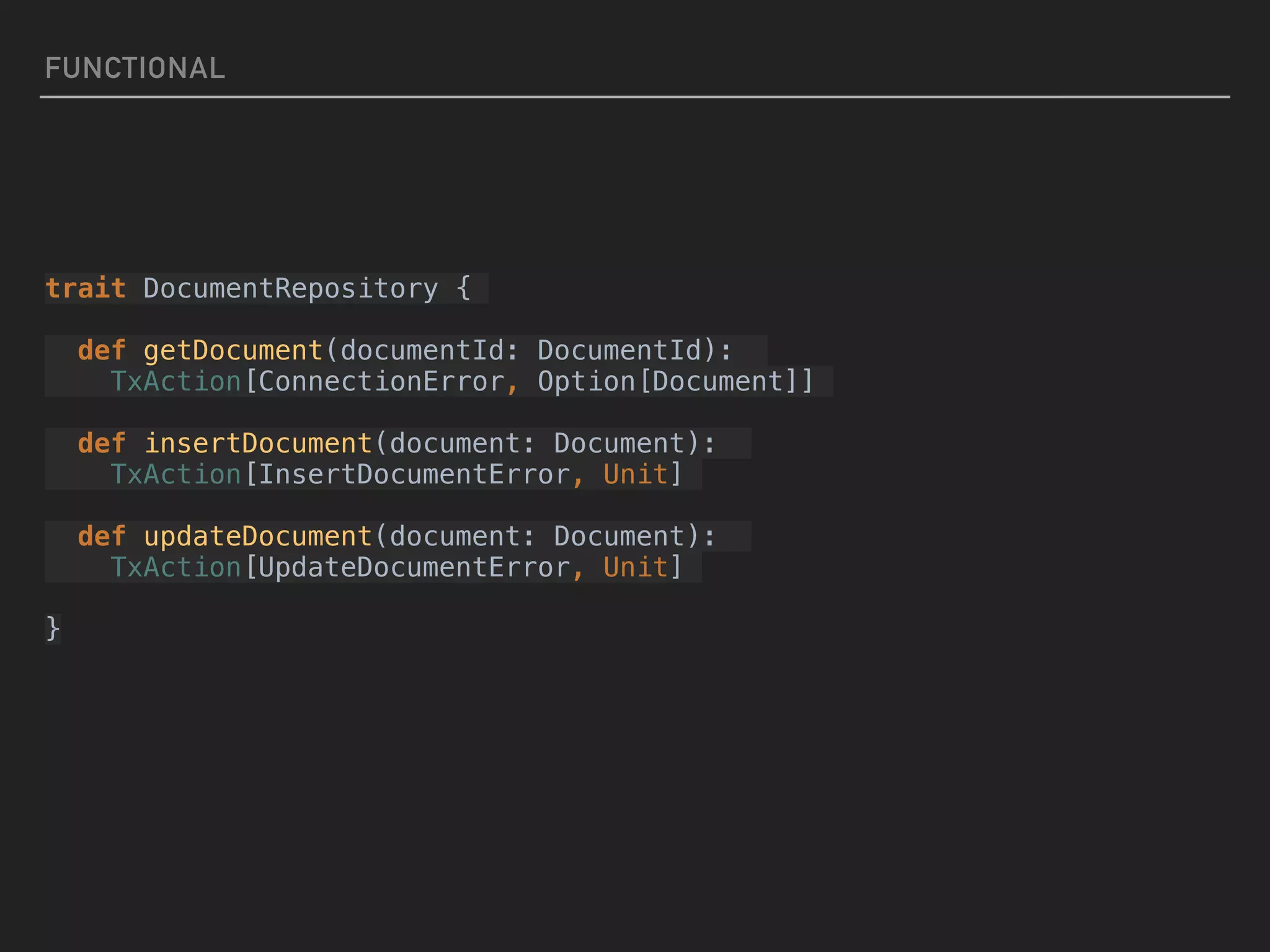Image resolution: width=1270 pixels, height=952 pixels.
Task: Click the documentId: parameter name
Action: click(429, 351)
